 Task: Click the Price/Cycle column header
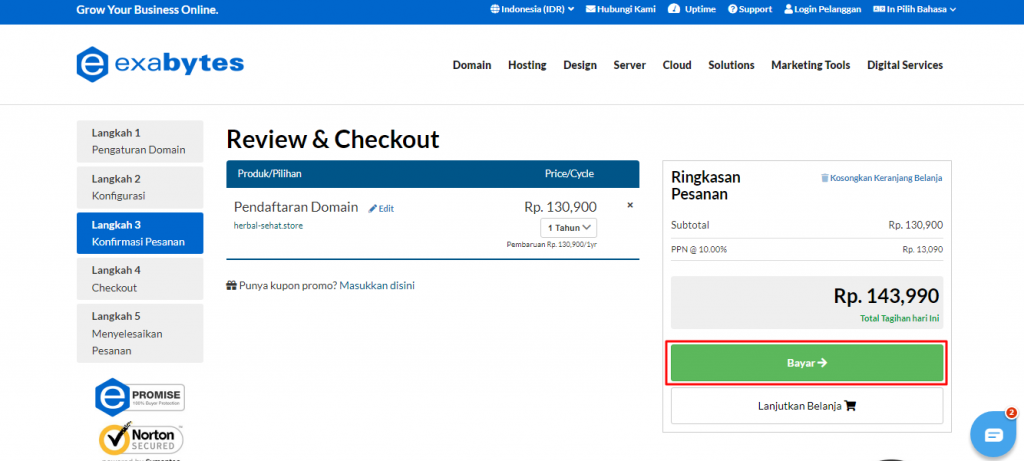[x=569, y=174]
